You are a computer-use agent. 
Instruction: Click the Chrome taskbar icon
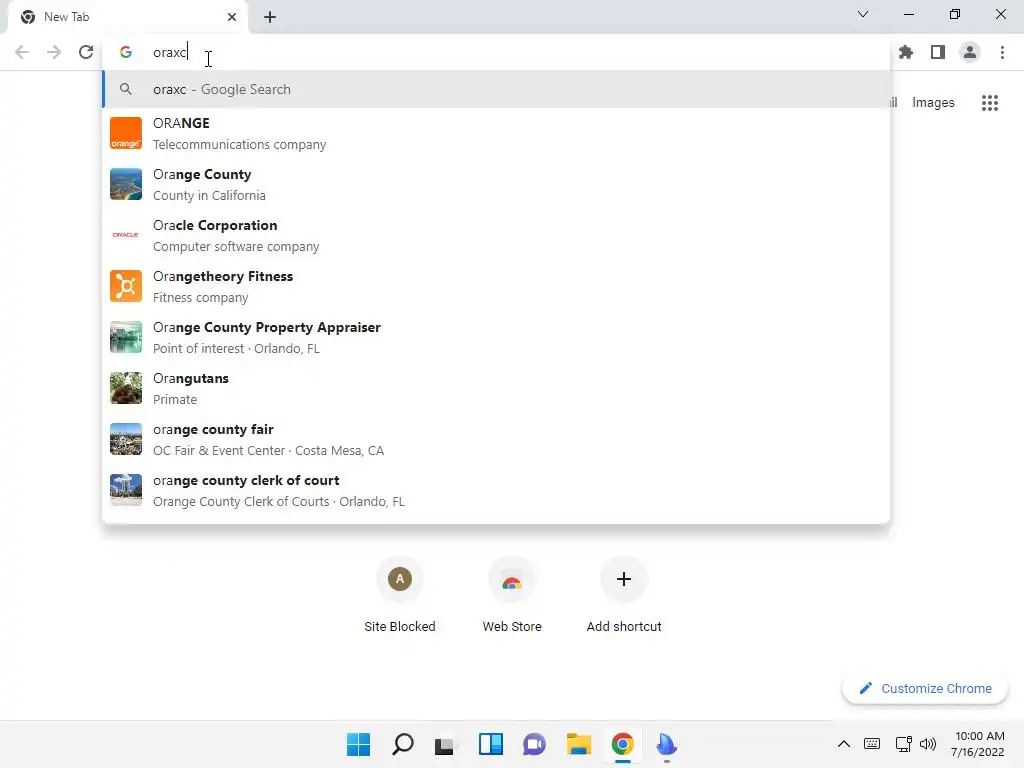point(622,744)
